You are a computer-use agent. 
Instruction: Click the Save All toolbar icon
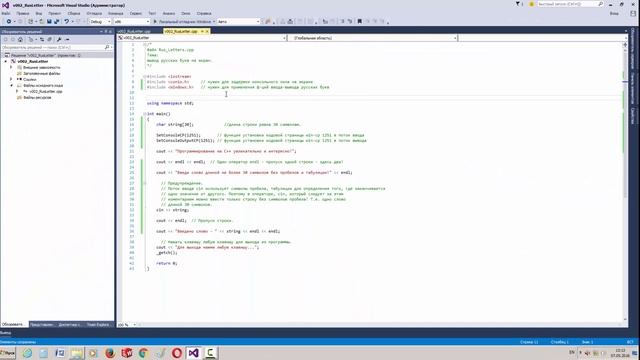[x=56, y=22]
